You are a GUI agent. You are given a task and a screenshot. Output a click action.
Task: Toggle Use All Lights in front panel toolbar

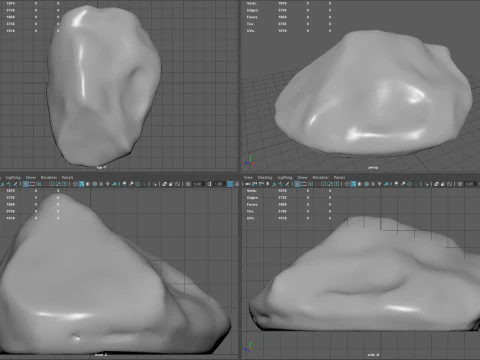click(108, 184)
